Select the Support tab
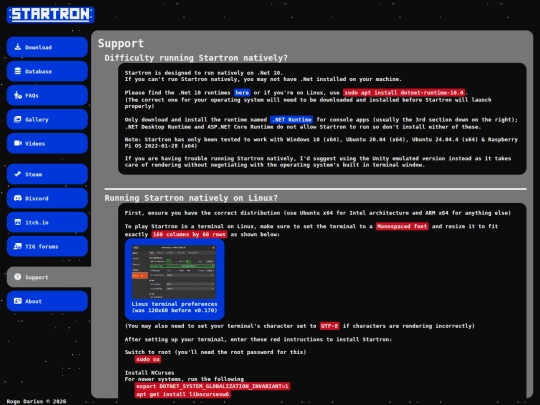540x405 pixels. (49, 277)
